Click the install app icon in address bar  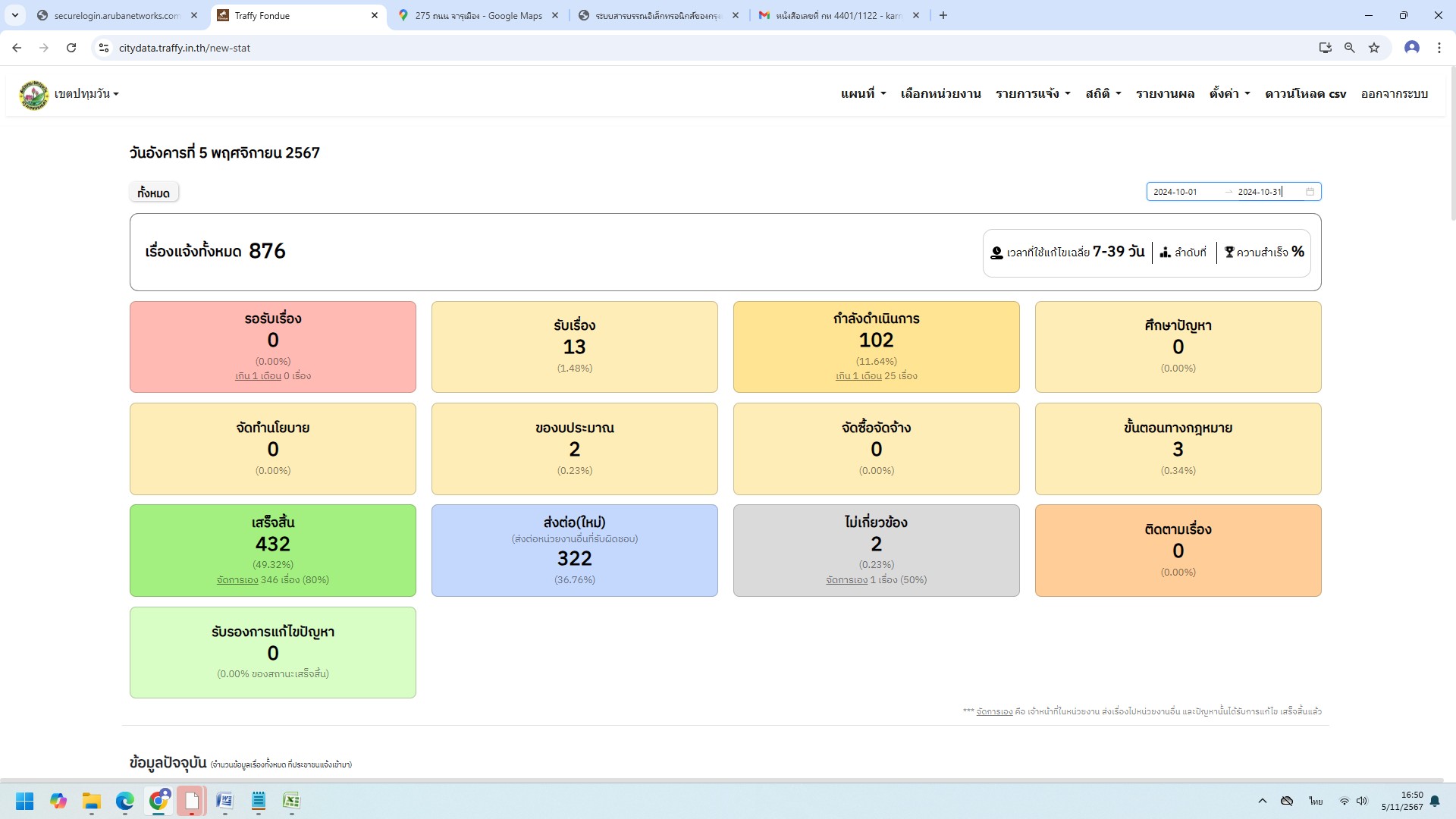[1325, 48]
